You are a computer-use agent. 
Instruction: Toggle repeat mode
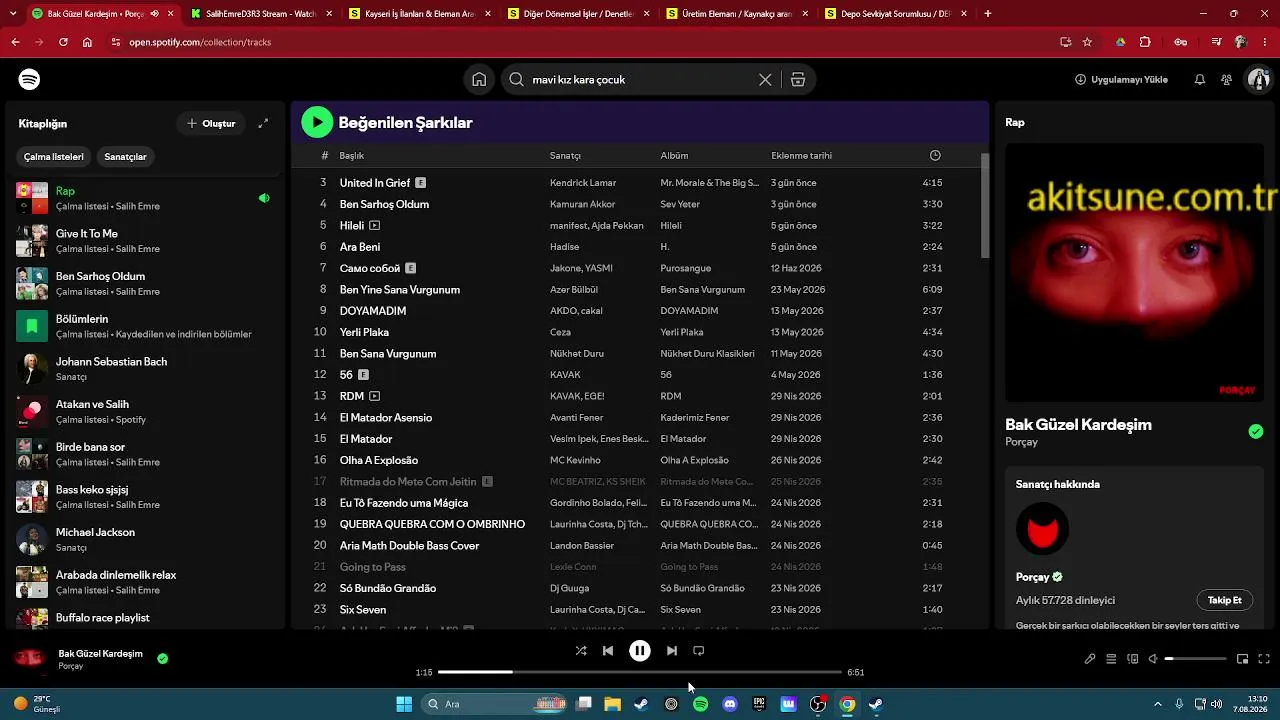(x=699, y=651)
